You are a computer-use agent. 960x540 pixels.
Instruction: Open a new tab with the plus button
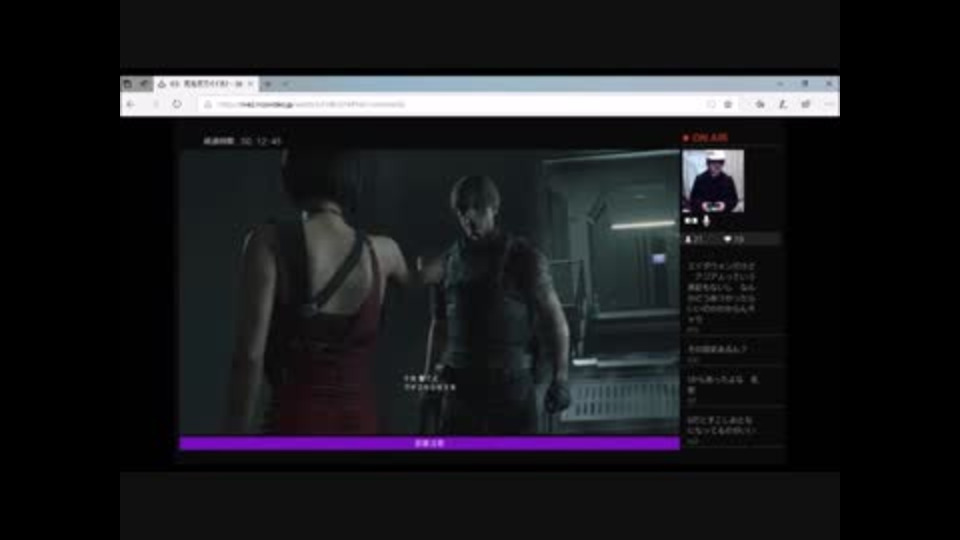click(268, 84)
